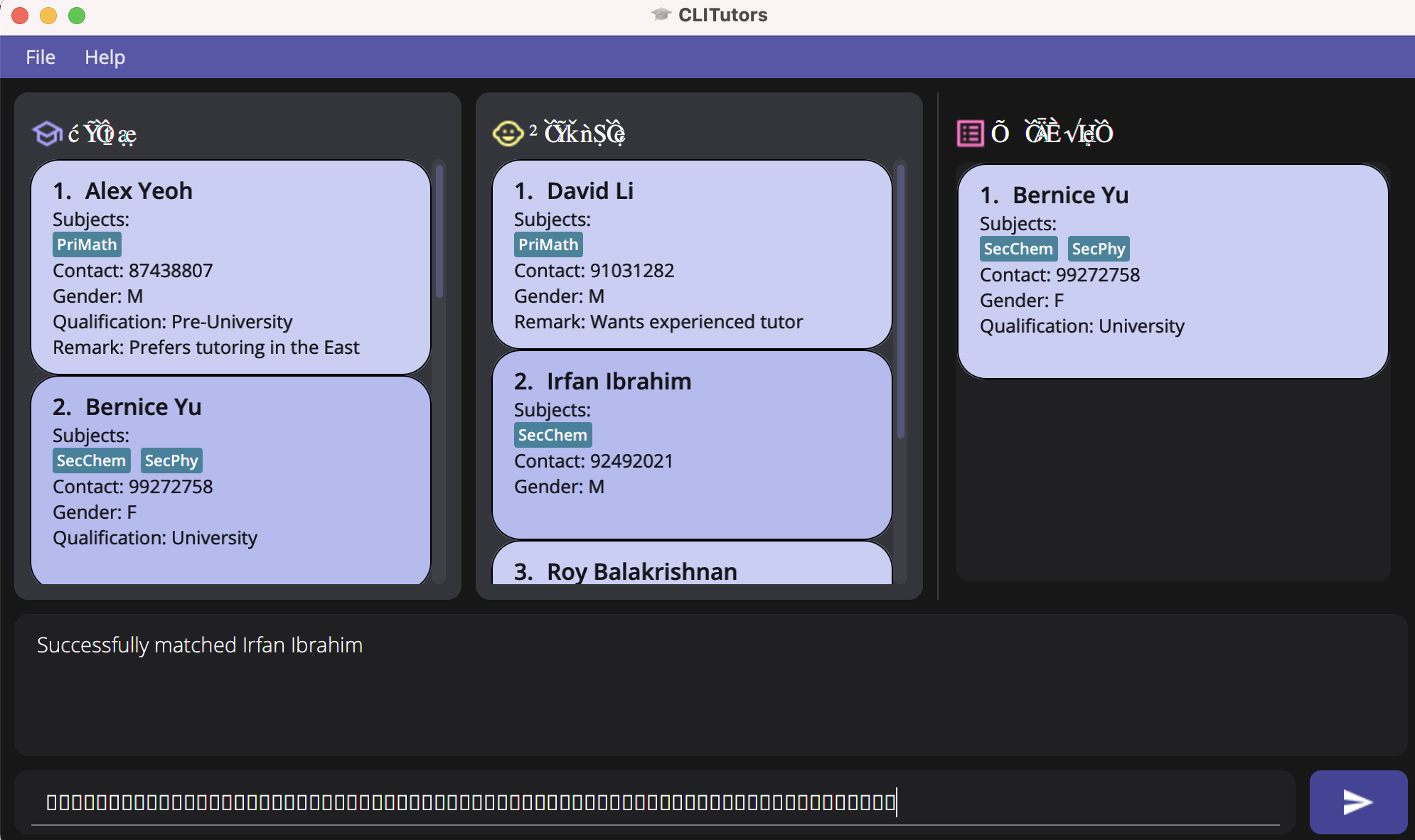Click the student list scrollbar
The height and width of the screenshot is (840, 1415).
click(900, 301)
